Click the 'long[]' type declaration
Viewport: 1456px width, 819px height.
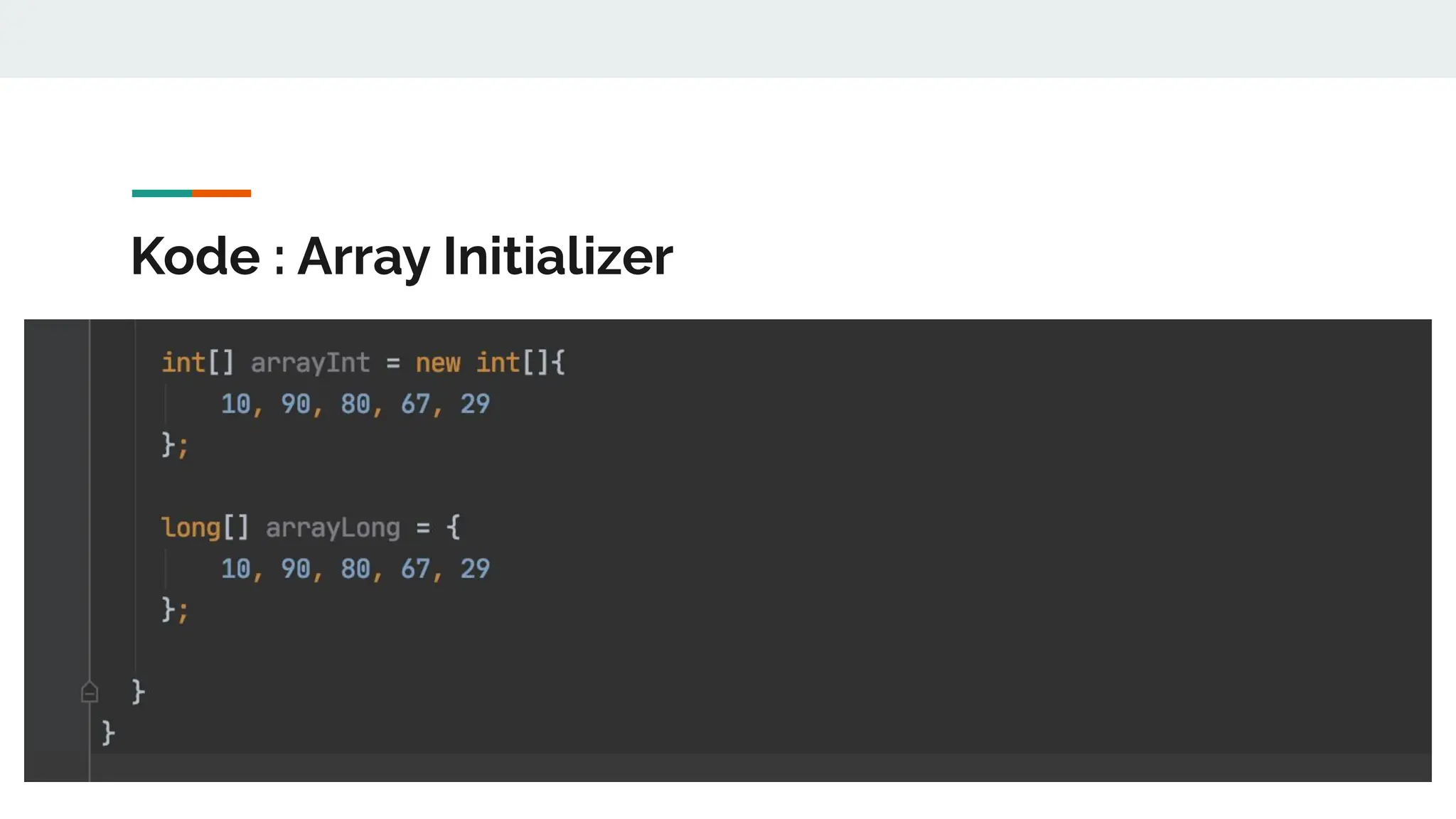205,528
